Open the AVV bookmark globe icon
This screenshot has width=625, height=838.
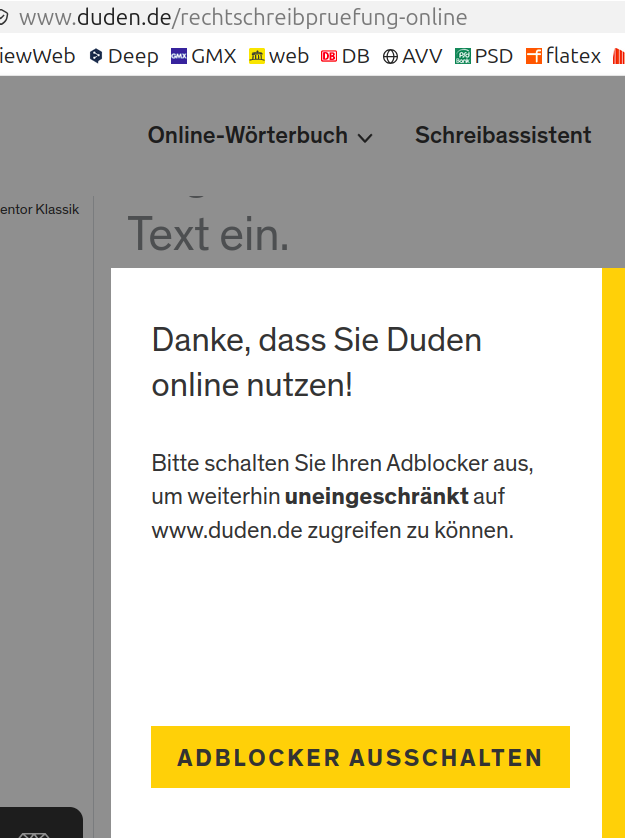point(390,56)
